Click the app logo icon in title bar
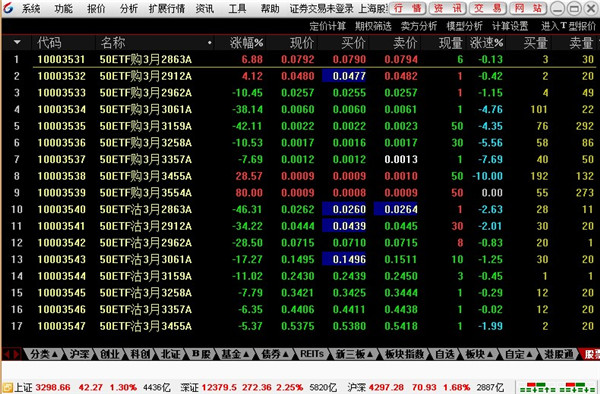This screenshot has height=394, width=600. point(8,8)
